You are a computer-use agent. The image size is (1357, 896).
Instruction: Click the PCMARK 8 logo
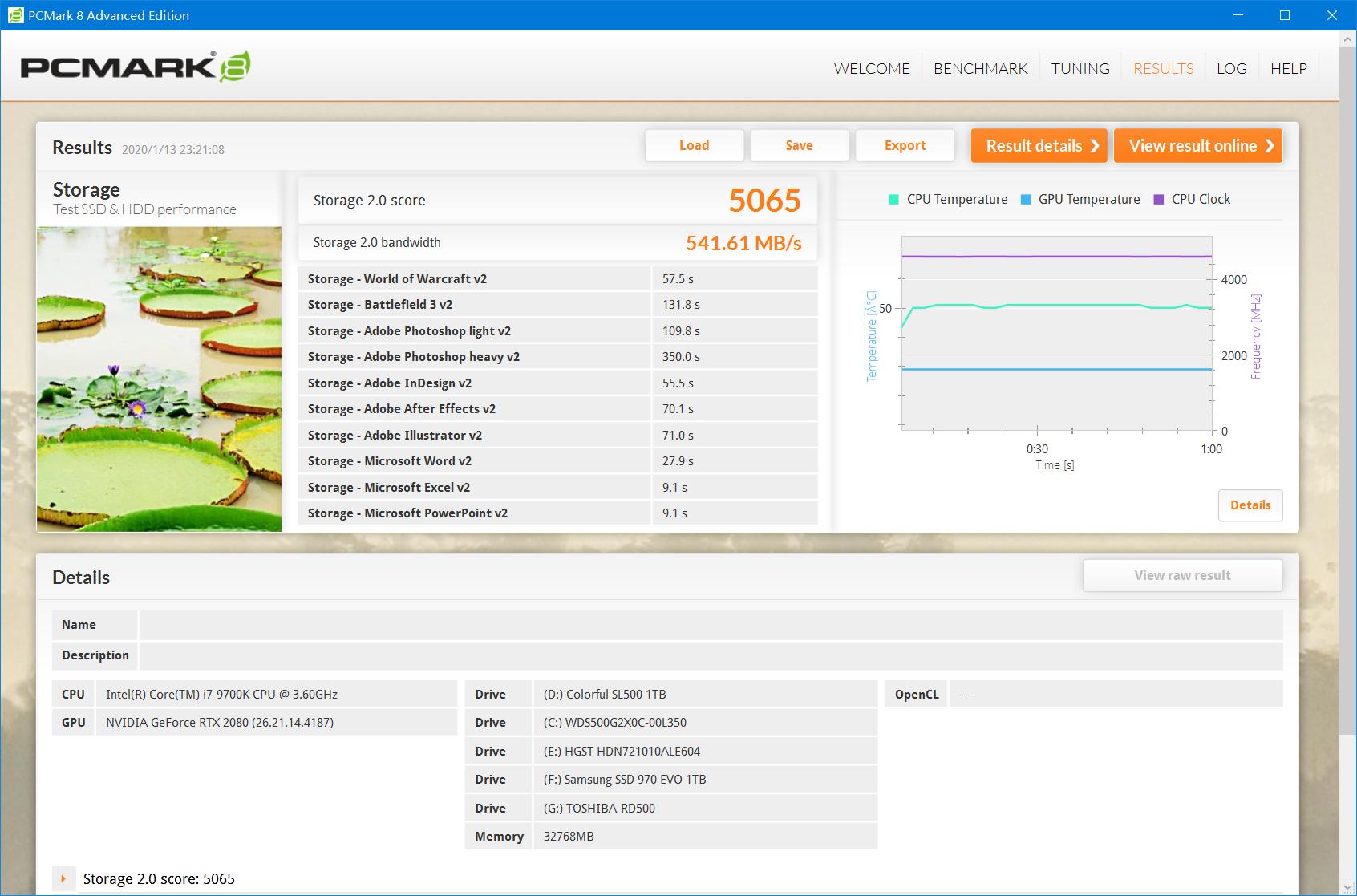click(136, 67)
